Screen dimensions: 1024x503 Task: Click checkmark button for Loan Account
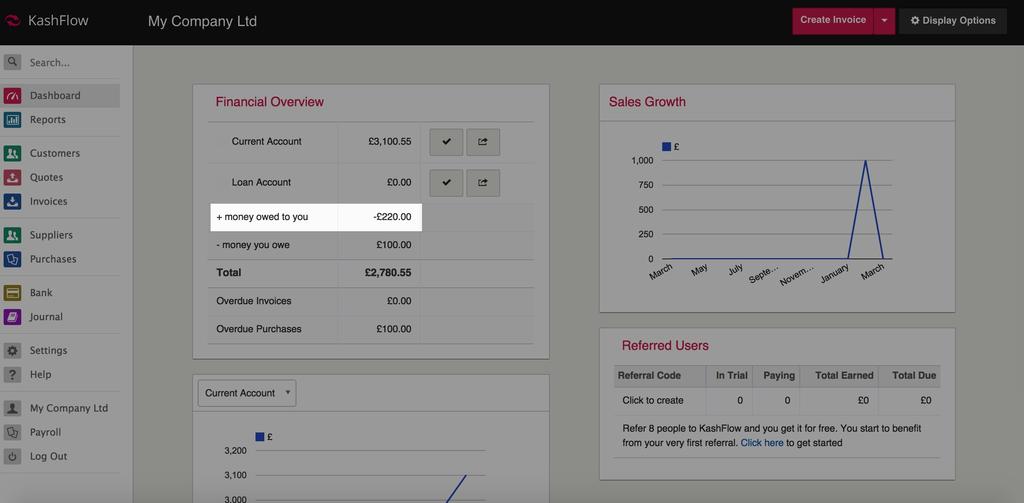click(x=446, y=183)
